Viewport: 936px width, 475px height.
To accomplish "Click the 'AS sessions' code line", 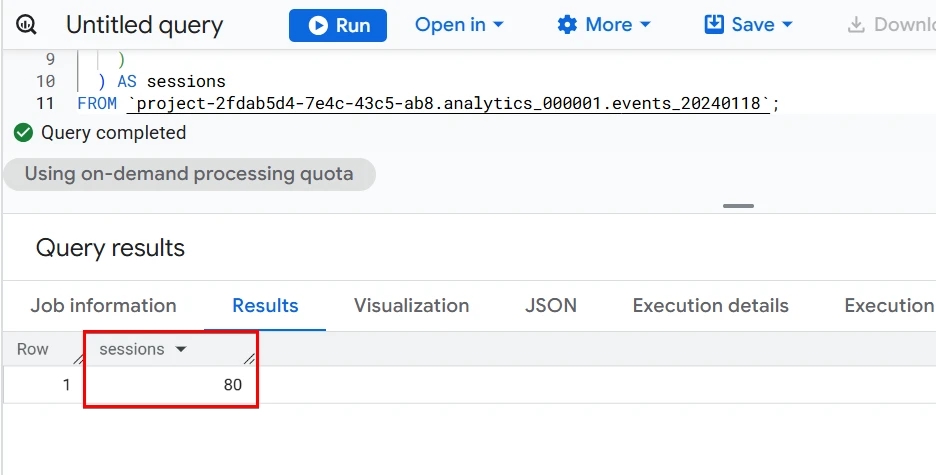I will (162, 81).
